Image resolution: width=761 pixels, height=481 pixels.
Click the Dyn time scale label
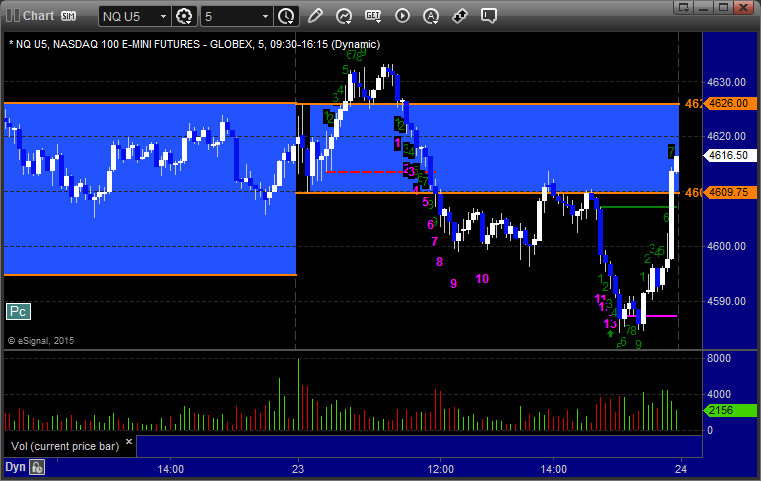pos(15,467)
